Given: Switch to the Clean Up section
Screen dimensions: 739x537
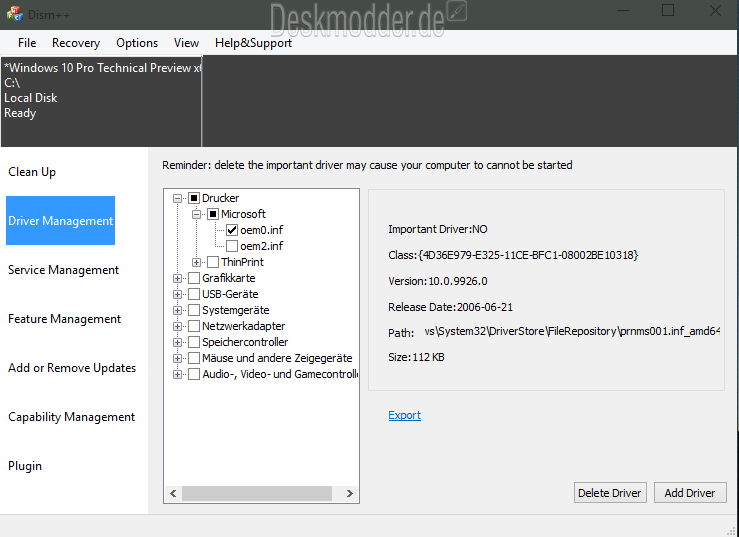Looking at the screenshot, I should (x=32, y=172).
